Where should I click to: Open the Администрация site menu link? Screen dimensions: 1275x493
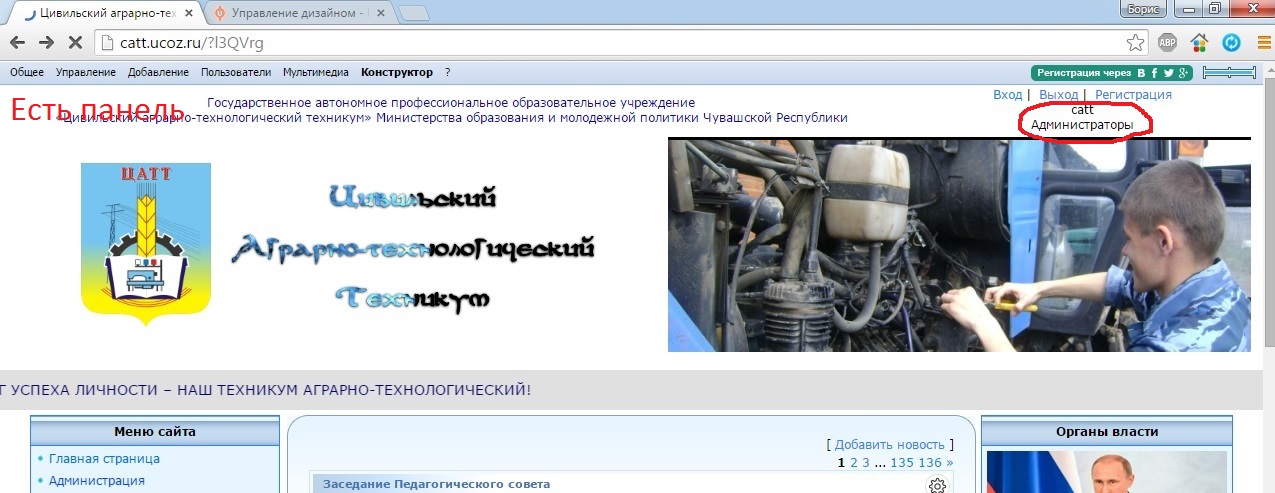[x=96, y=481]
